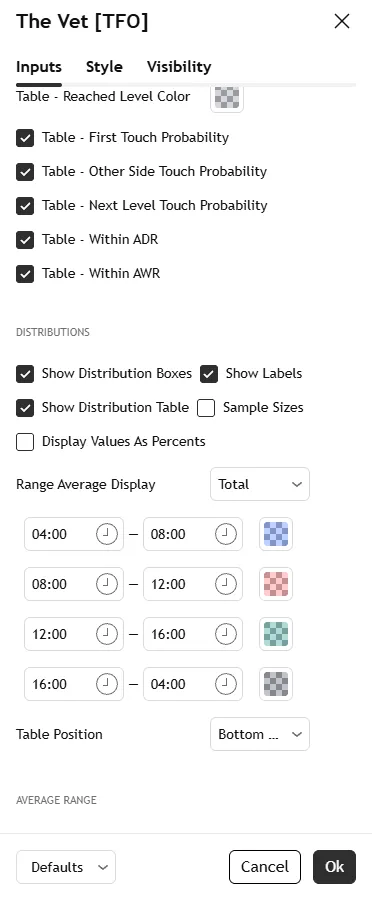Expand the Defaults dropdown
The height and width of the screenshot is (899, 372).
point(66,867)
